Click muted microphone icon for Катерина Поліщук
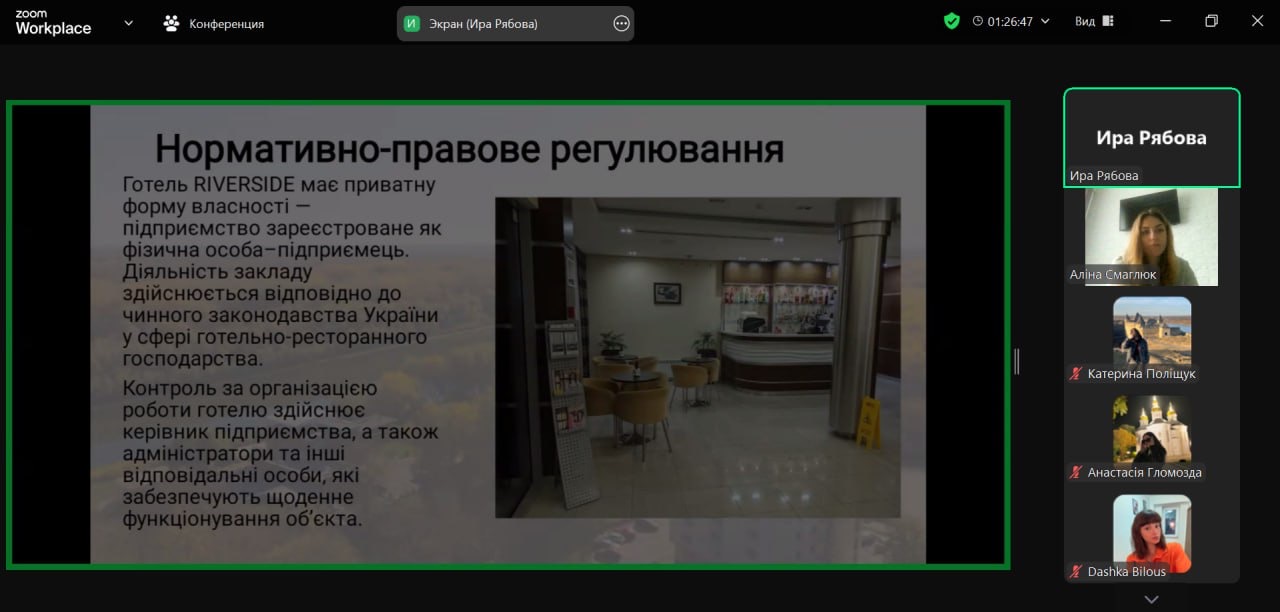1280x612 pixels. [x=1076, y=374]
